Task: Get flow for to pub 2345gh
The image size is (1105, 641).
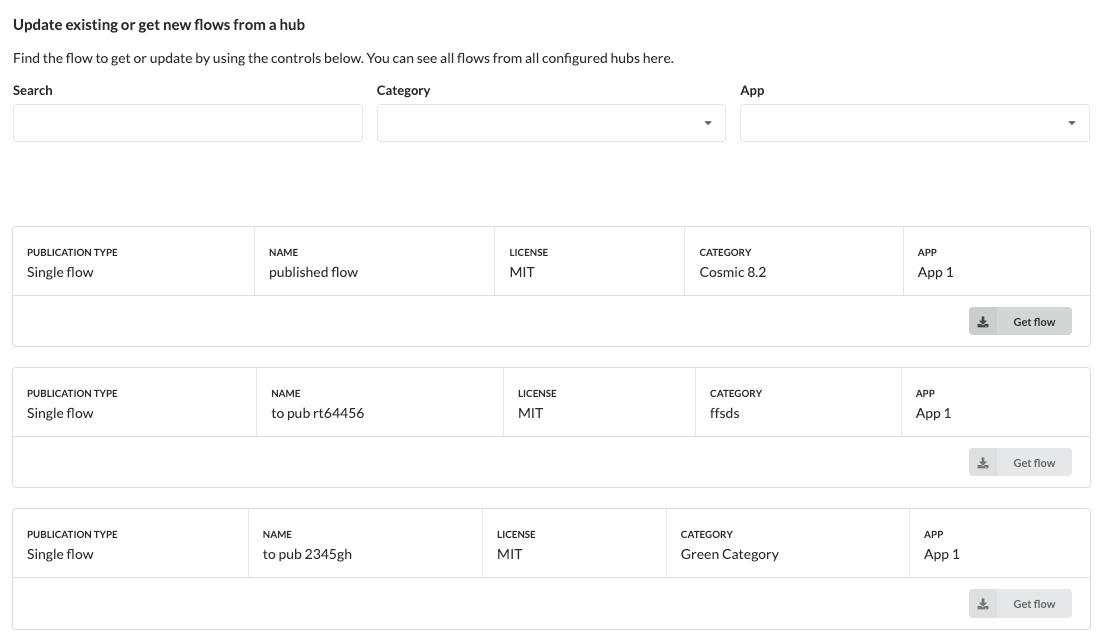Action: pyautogui.click(x=1020, y=603)
